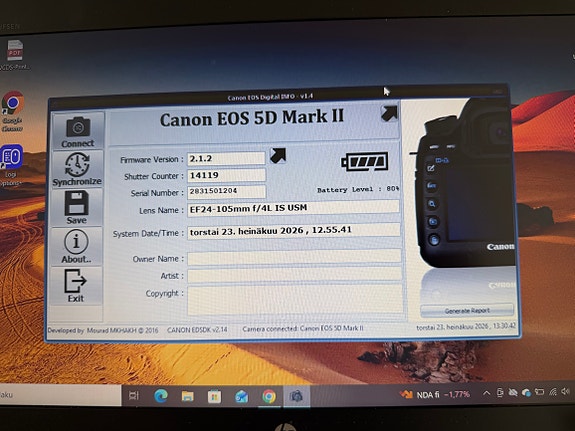The height and width of the screenshot is (431, 575).
Task: Select the Firmware Version field 2.1.2
Action: 226,158
